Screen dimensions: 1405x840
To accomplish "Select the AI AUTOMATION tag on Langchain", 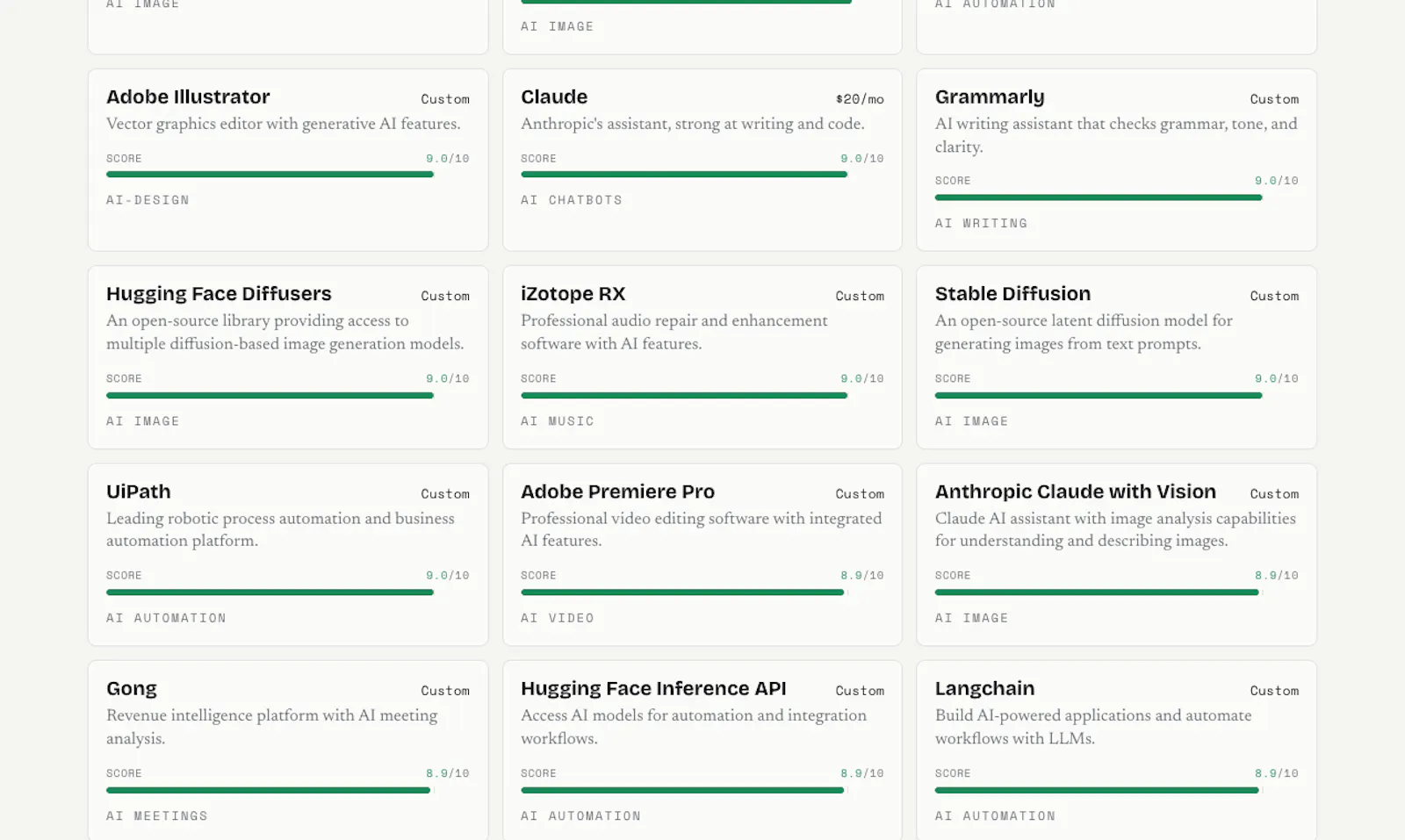I will tap(995, 815).
